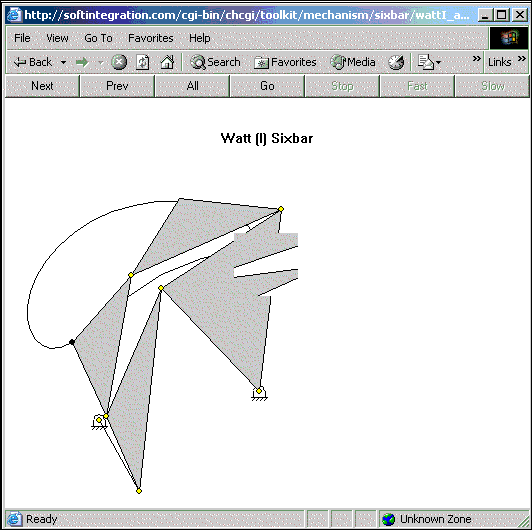Expand the Forward history dropdown arrow

coord(100,62)
